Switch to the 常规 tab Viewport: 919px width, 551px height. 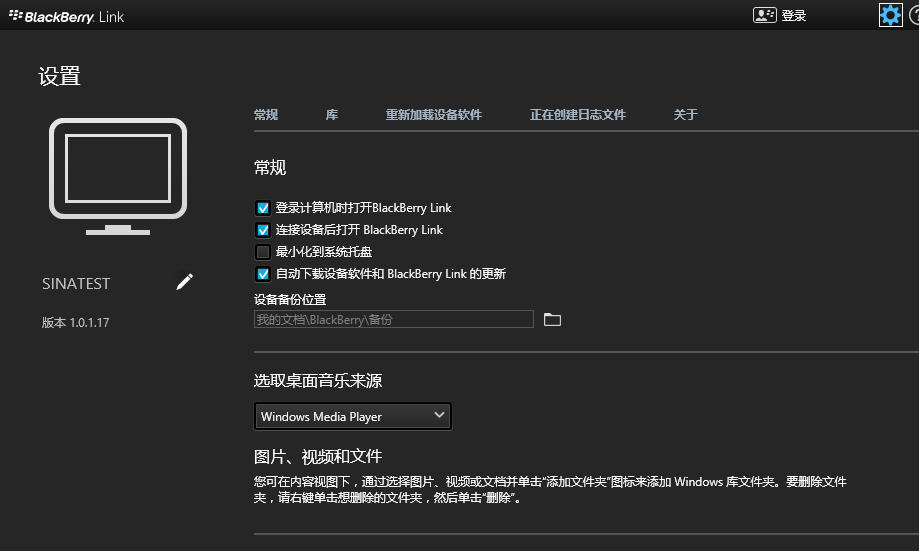pos(266,114)
